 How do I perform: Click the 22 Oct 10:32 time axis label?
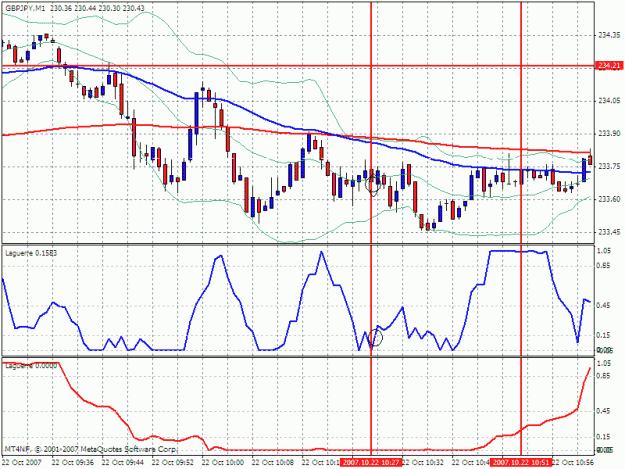423,462
